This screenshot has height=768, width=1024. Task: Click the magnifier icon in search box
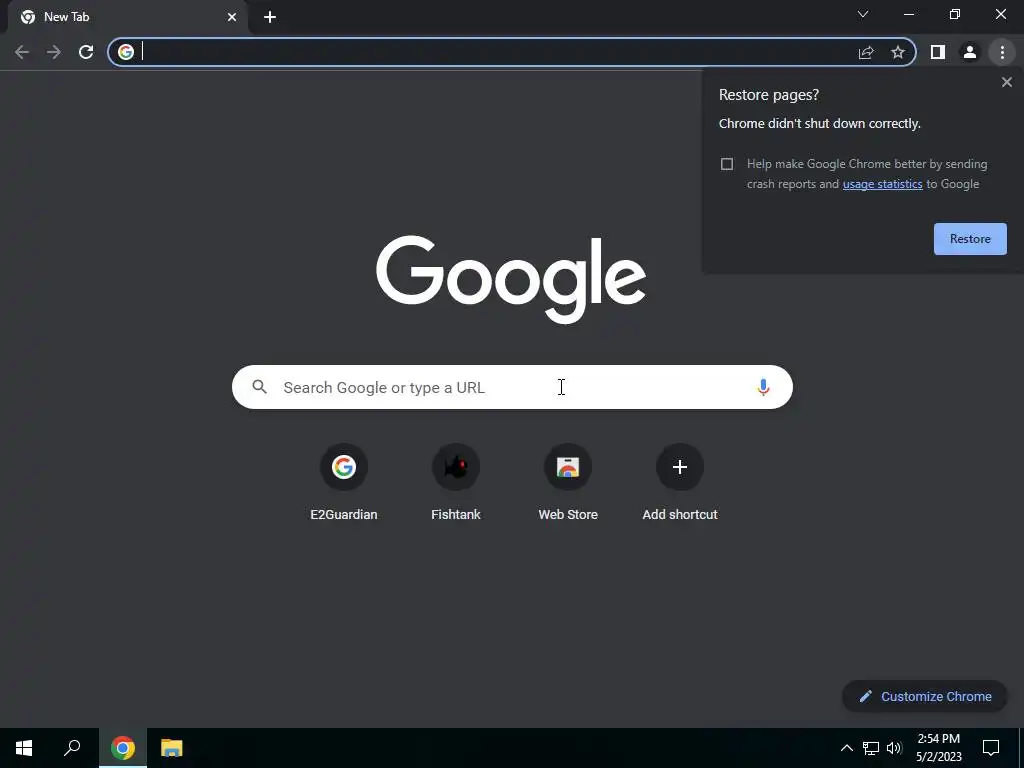tap(260, 387)
